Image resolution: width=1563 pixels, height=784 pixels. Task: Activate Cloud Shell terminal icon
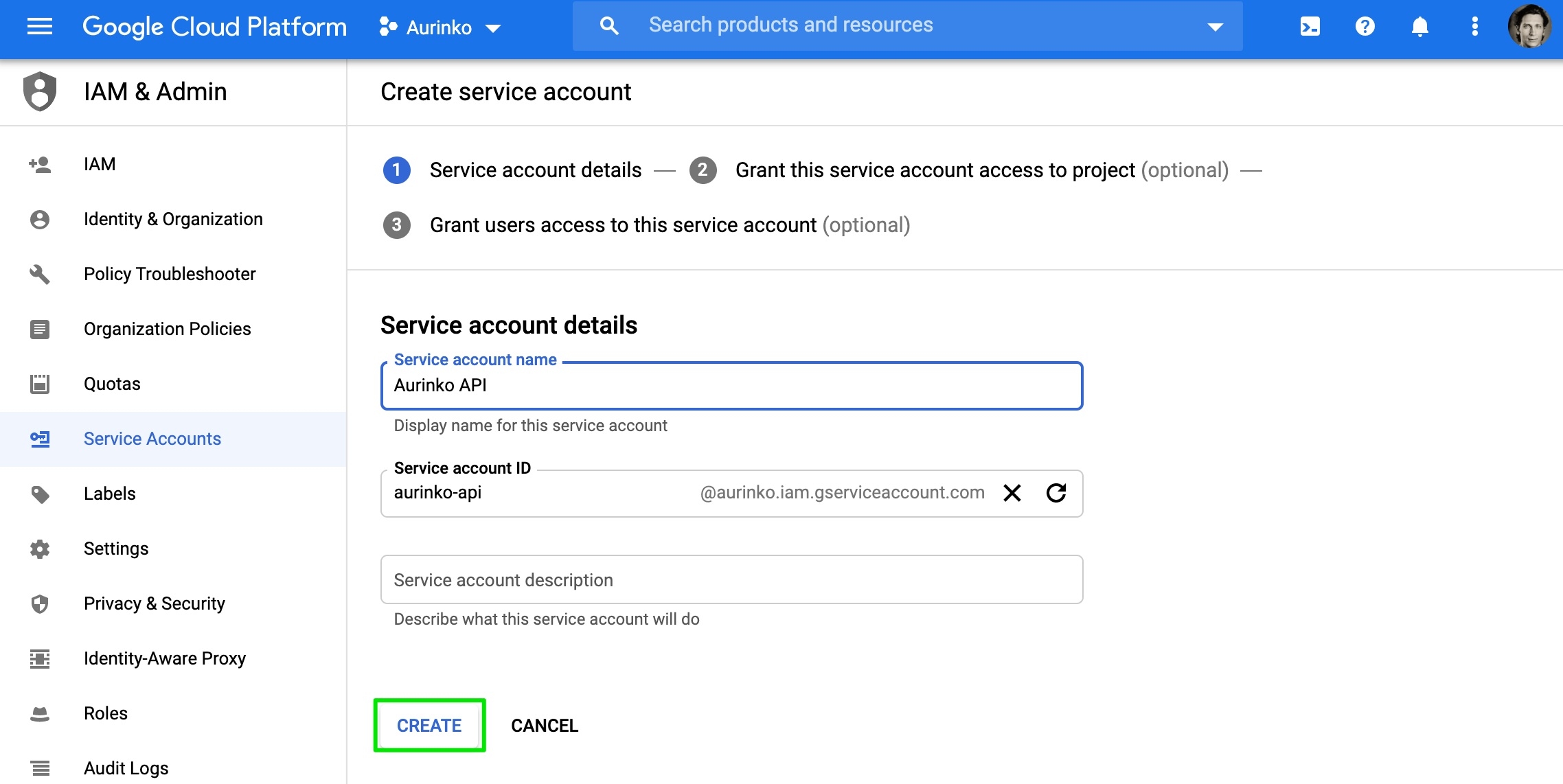tap(1310, 27)
